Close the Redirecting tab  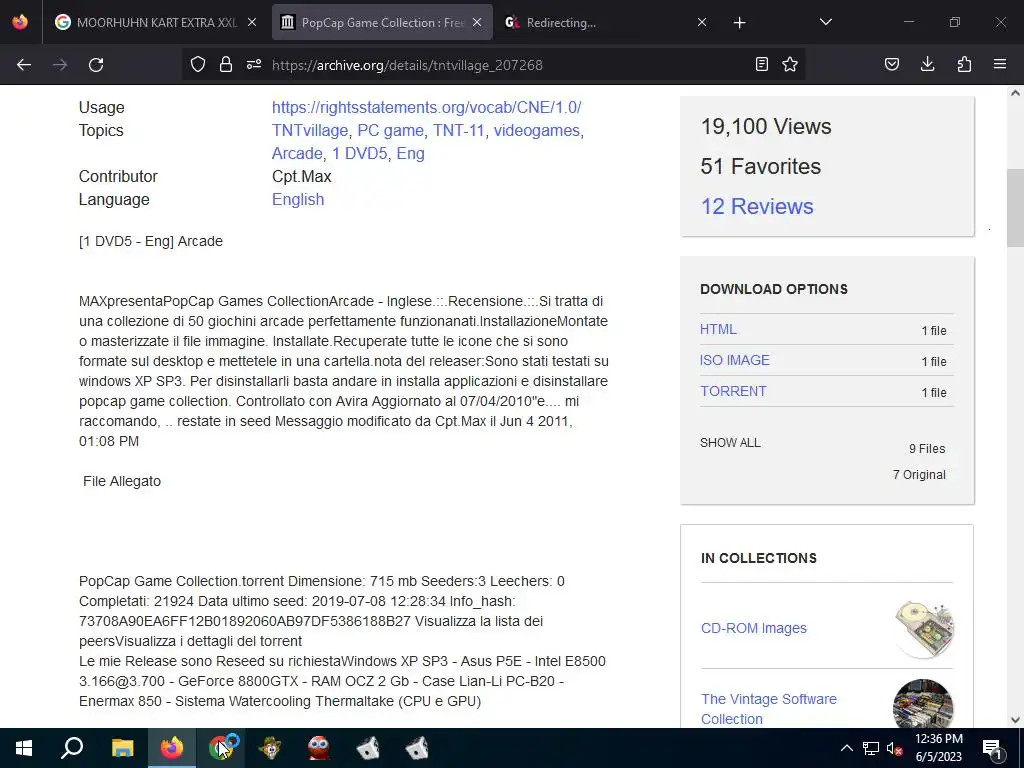(x=702, y=23)
